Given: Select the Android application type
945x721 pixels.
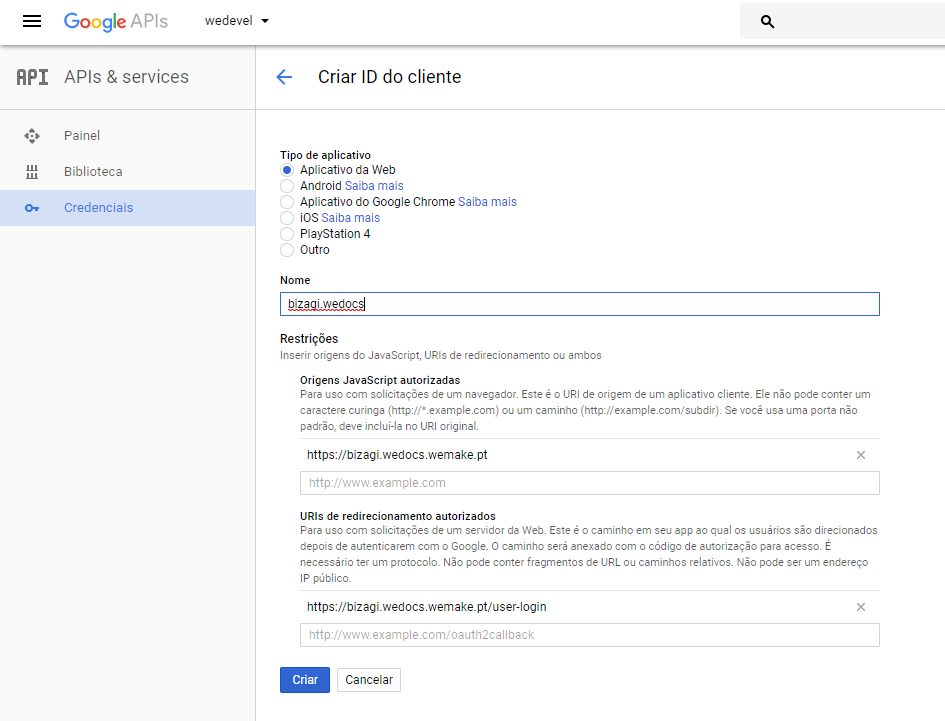Looking at the screenshot, I should 288,186.
